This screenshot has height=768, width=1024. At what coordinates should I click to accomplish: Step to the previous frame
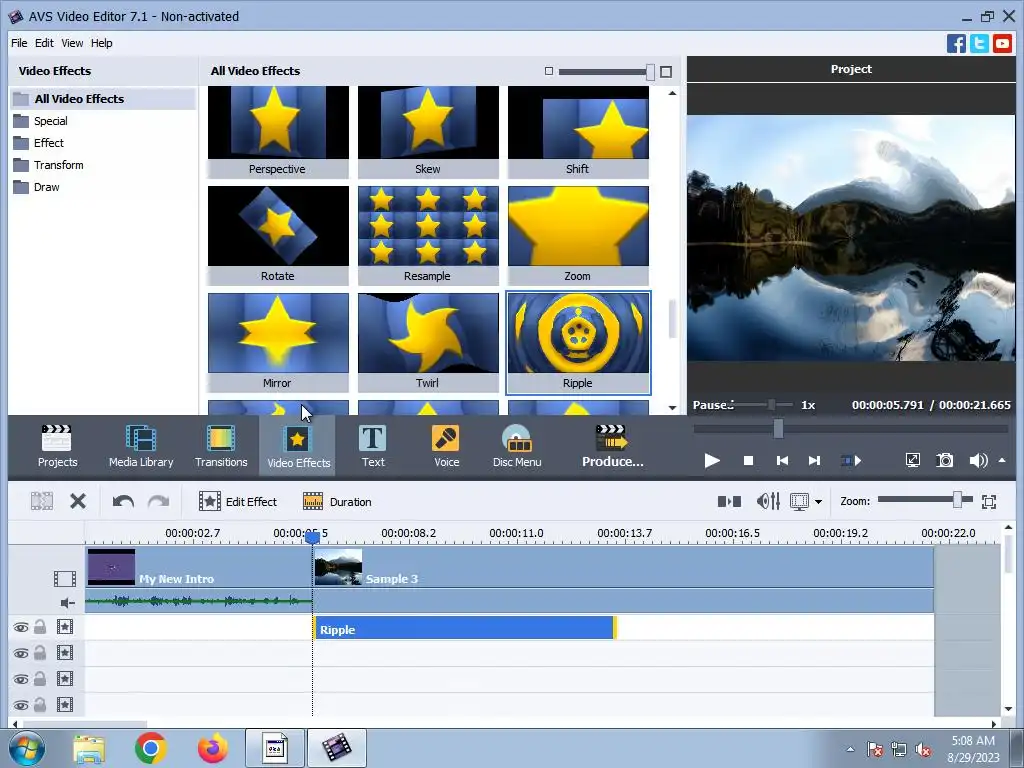(782, 461)
